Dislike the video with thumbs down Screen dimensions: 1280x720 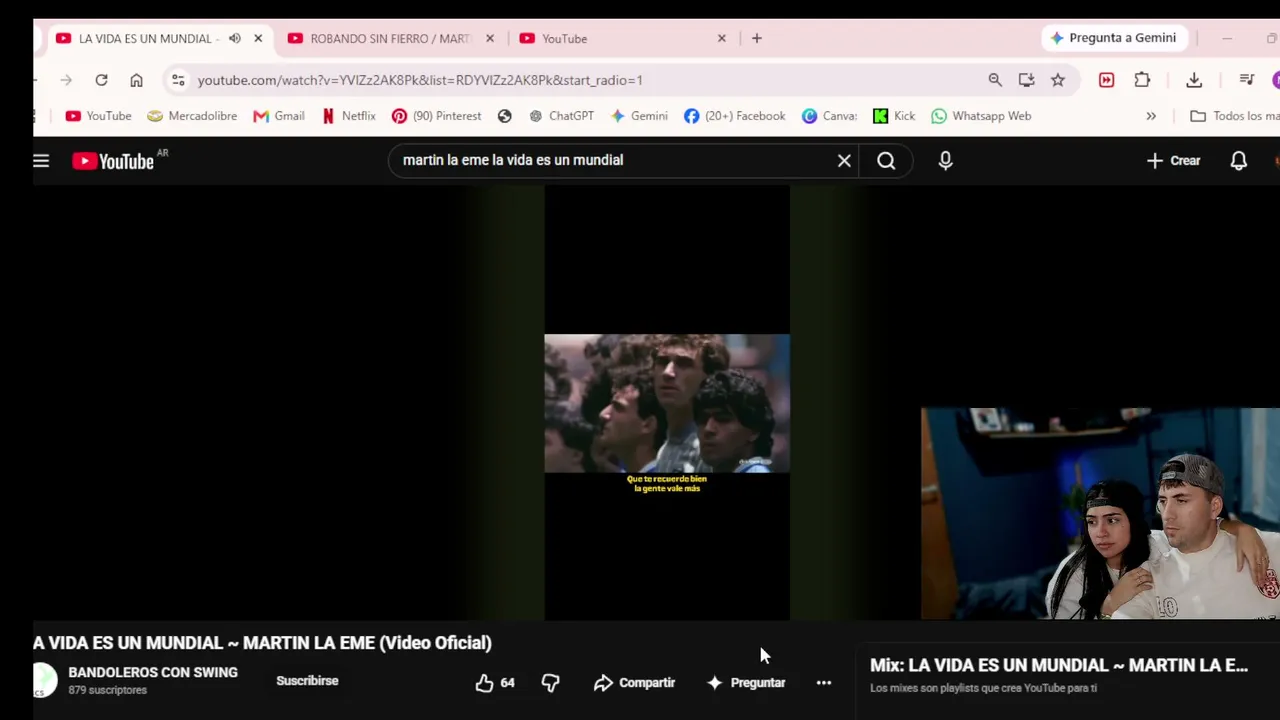tap(550, 682)
